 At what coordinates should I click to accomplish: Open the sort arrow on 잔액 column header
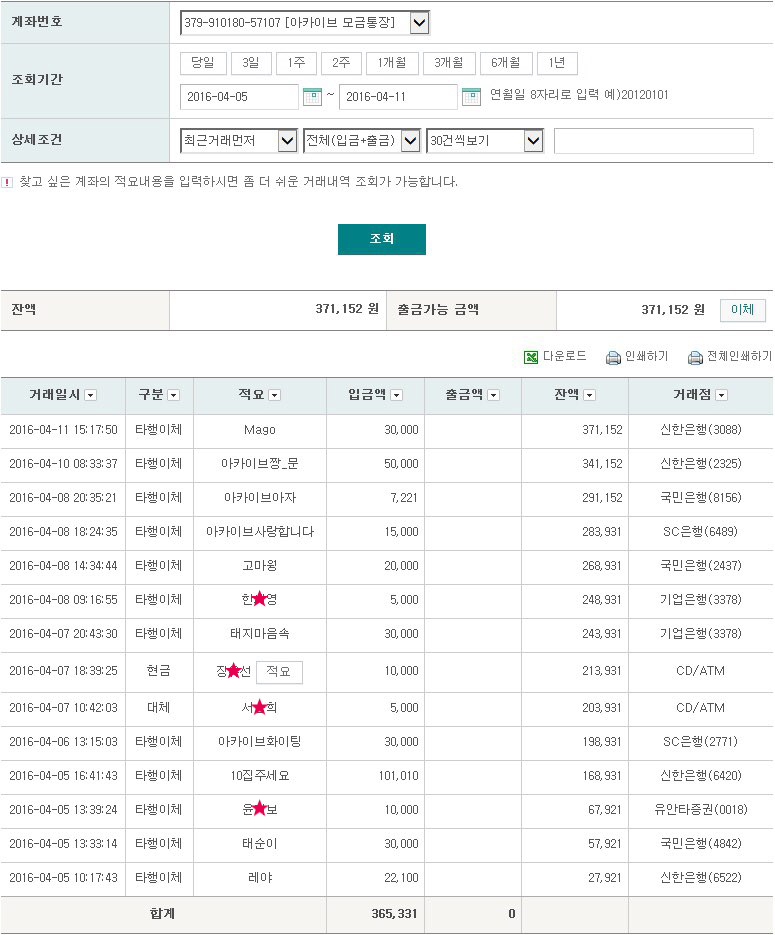coord(589,395)
